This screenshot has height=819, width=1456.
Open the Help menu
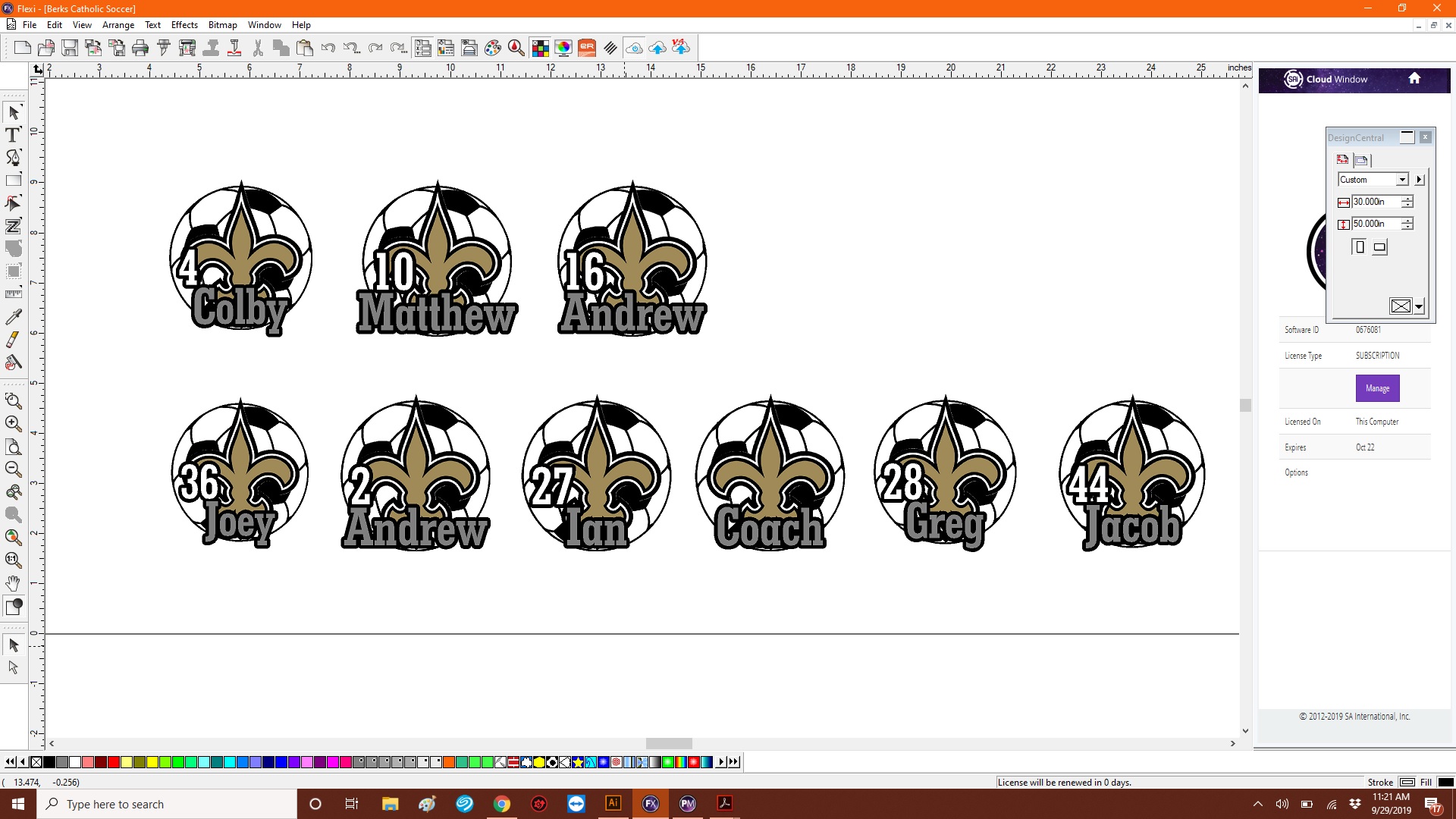pos(301,25)
